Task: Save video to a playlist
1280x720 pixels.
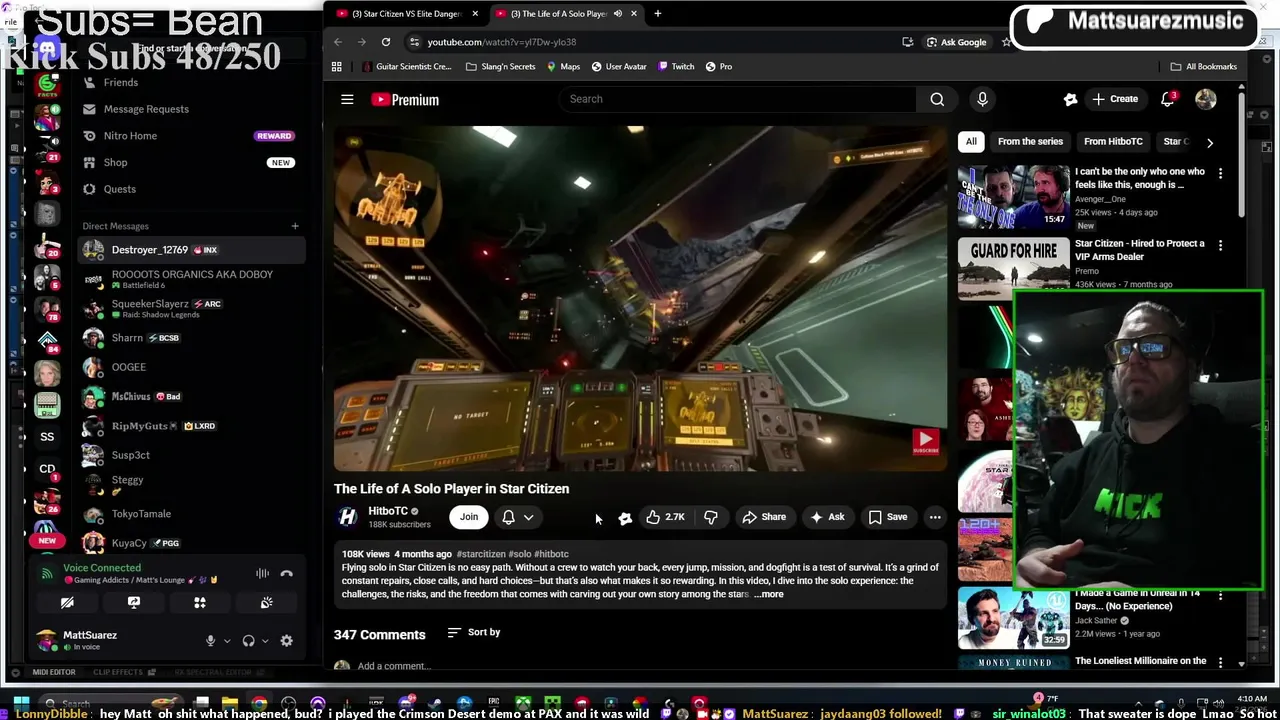Action: 888,517
